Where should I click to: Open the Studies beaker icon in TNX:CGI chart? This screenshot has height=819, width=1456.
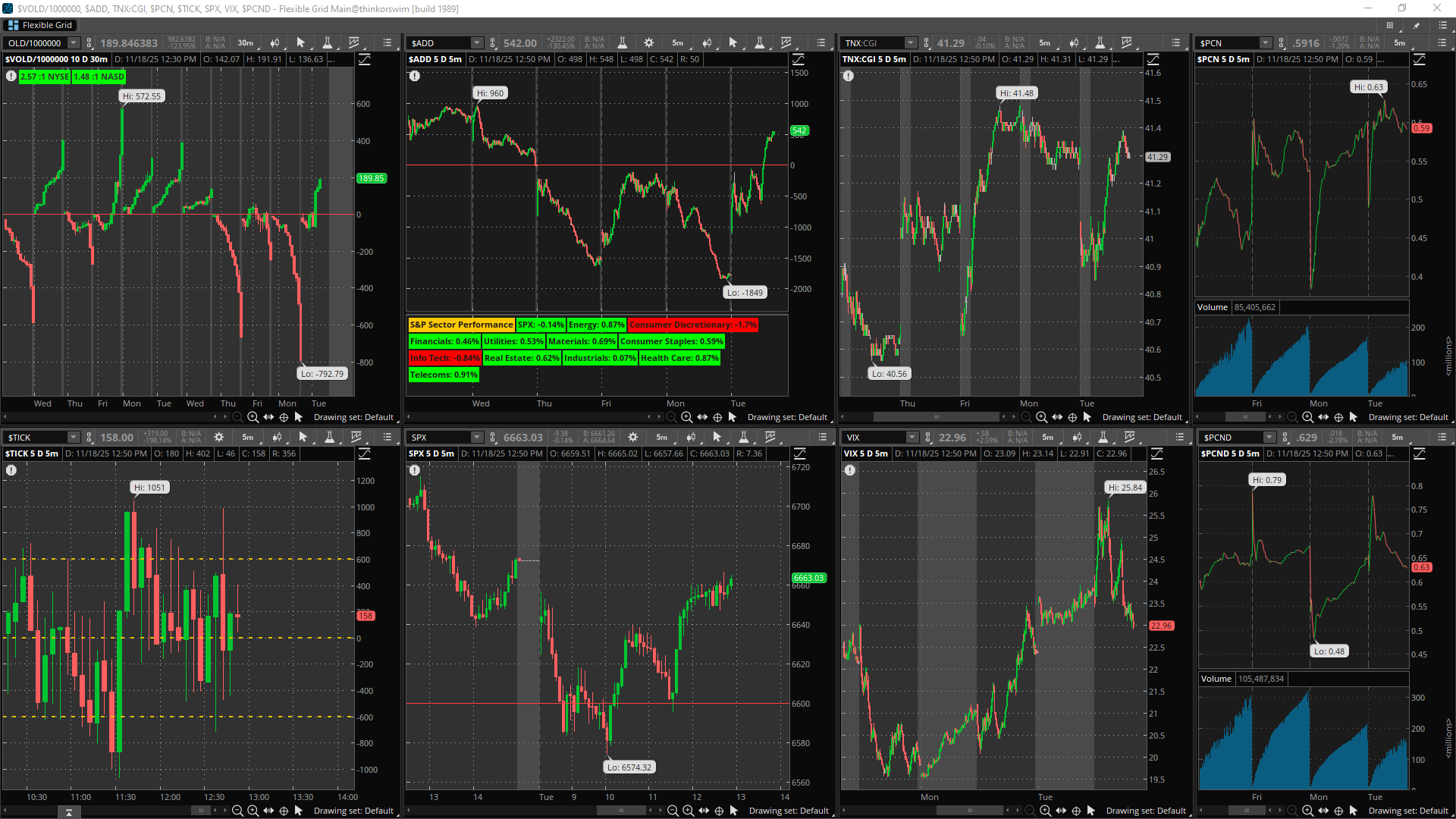(x=1100, y=43)
